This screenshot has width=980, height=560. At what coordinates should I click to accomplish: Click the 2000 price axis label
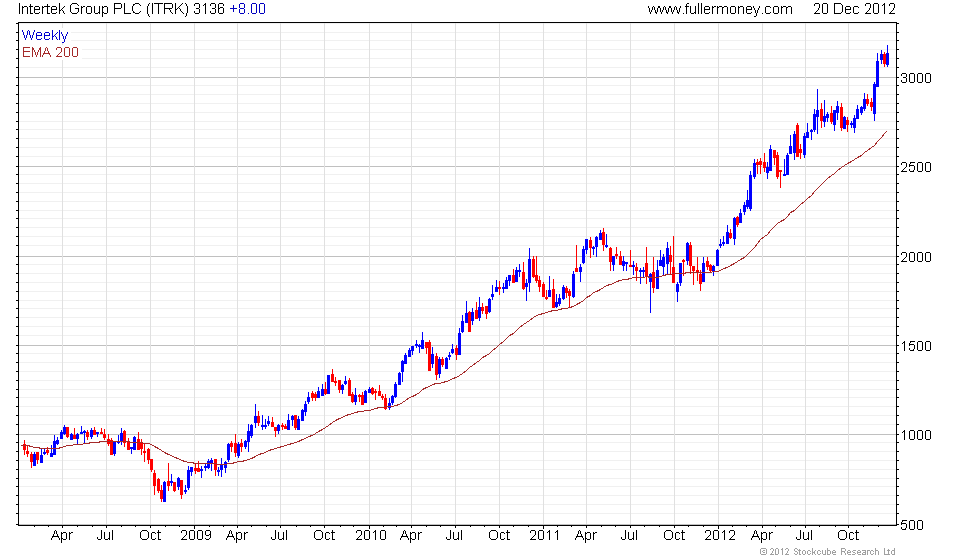click(916, 257)
